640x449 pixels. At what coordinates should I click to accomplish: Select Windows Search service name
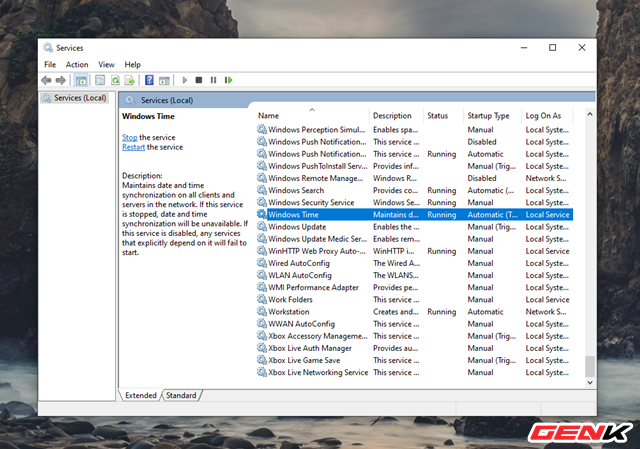tap(296, 190)
